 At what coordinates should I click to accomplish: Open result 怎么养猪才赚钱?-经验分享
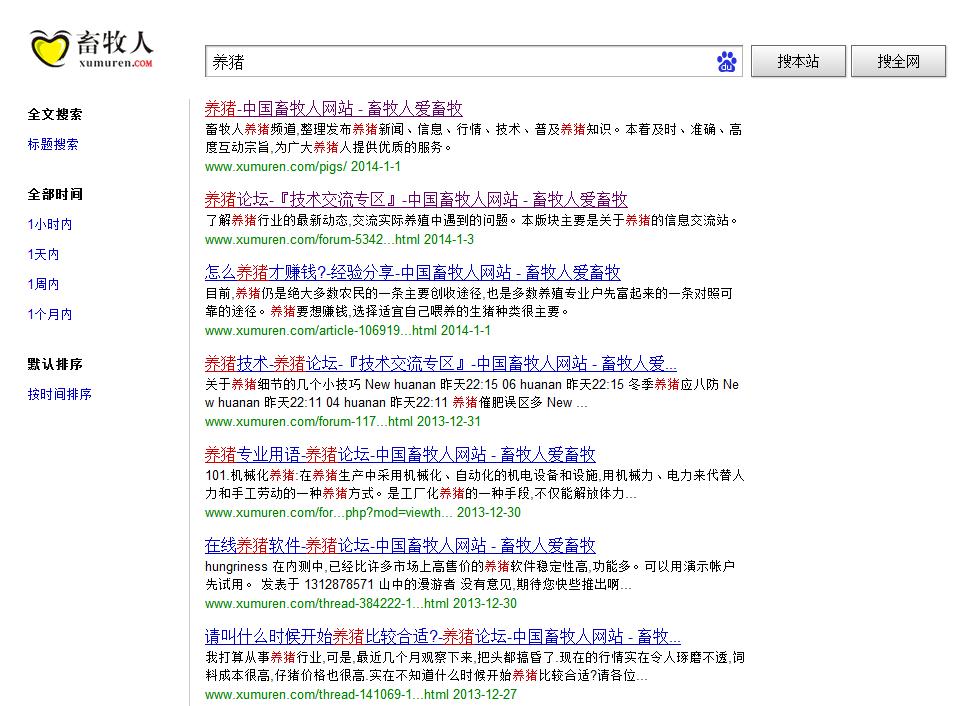413,272
